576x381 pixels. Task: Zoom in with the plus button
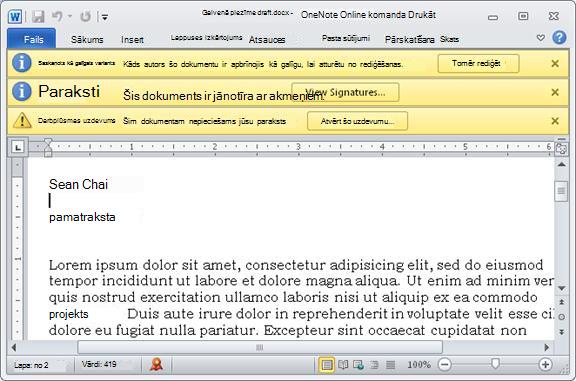coord(545,364)
